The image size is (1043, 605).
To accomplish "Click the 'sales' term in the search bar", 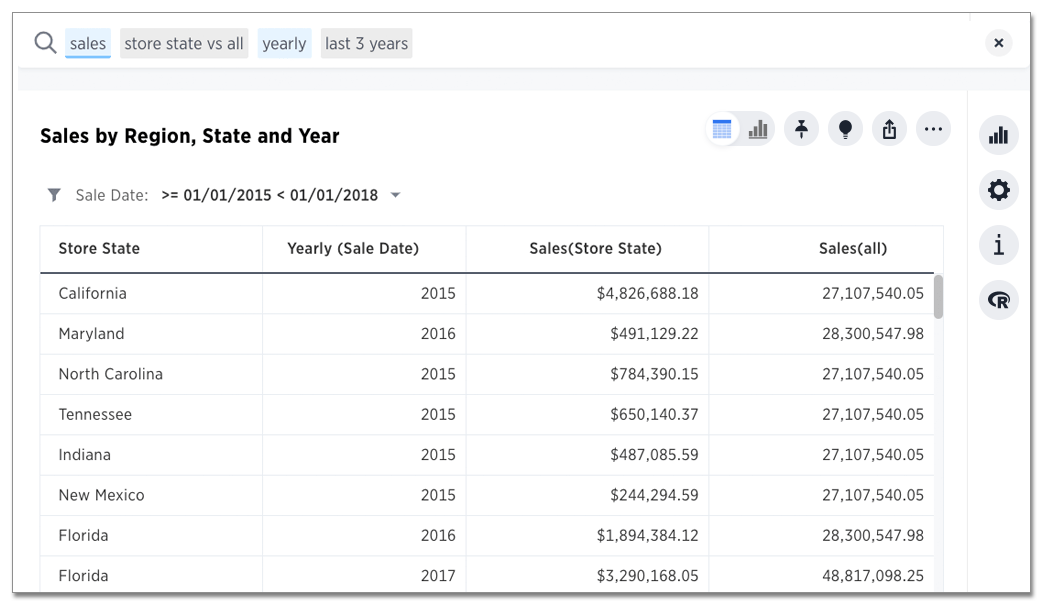I will coord(87,43).
